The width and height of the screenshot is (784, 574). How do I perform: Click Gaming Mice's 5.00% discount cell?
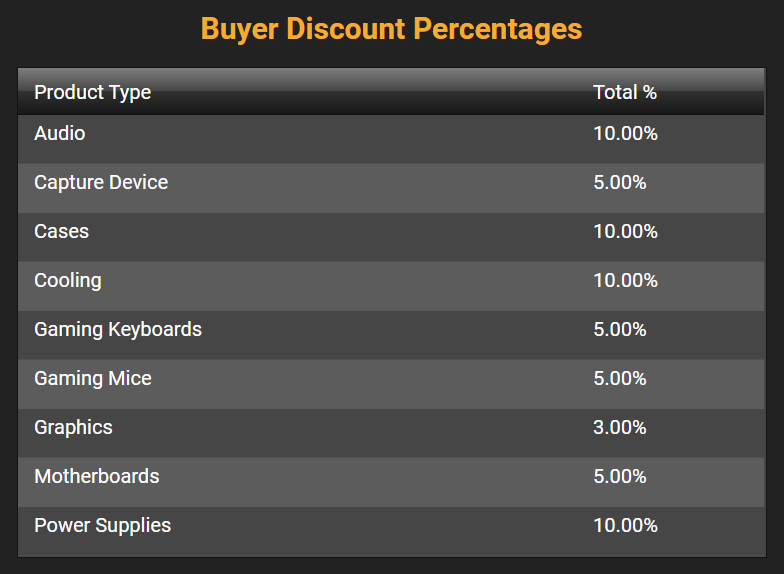coord(620,378)
